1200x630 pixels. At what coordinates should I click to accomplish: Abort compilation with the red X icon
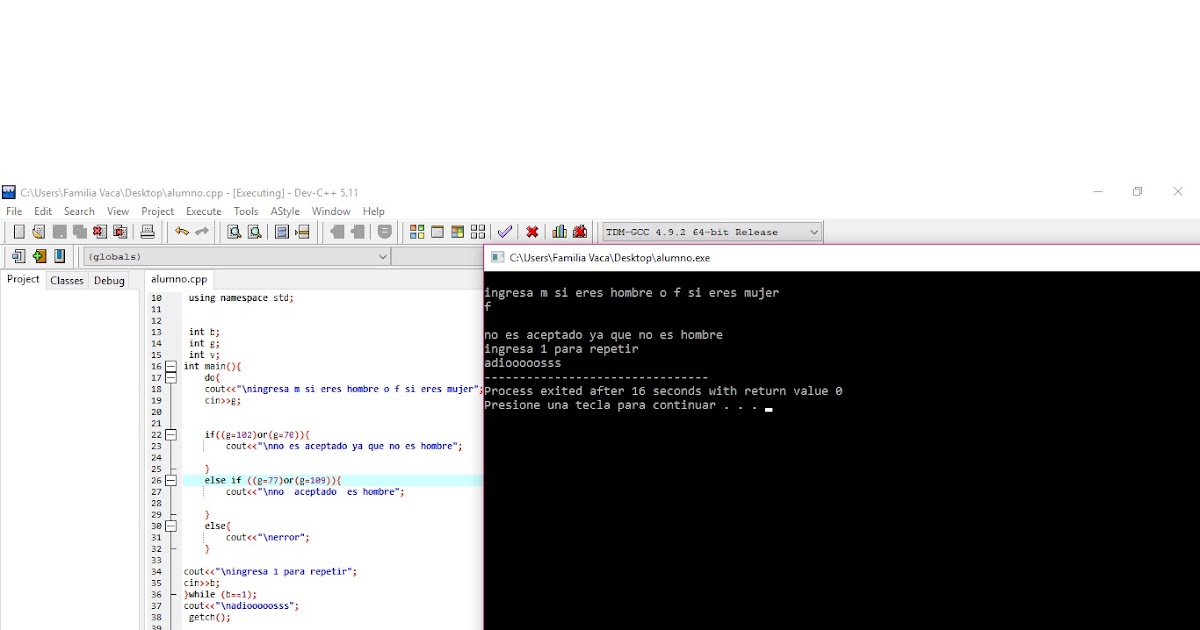click(532, 231)
